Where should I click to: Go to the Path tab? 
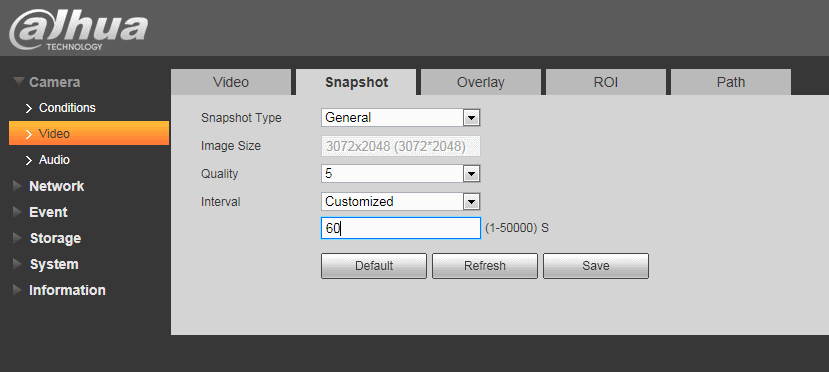click(x=731, y=82)
